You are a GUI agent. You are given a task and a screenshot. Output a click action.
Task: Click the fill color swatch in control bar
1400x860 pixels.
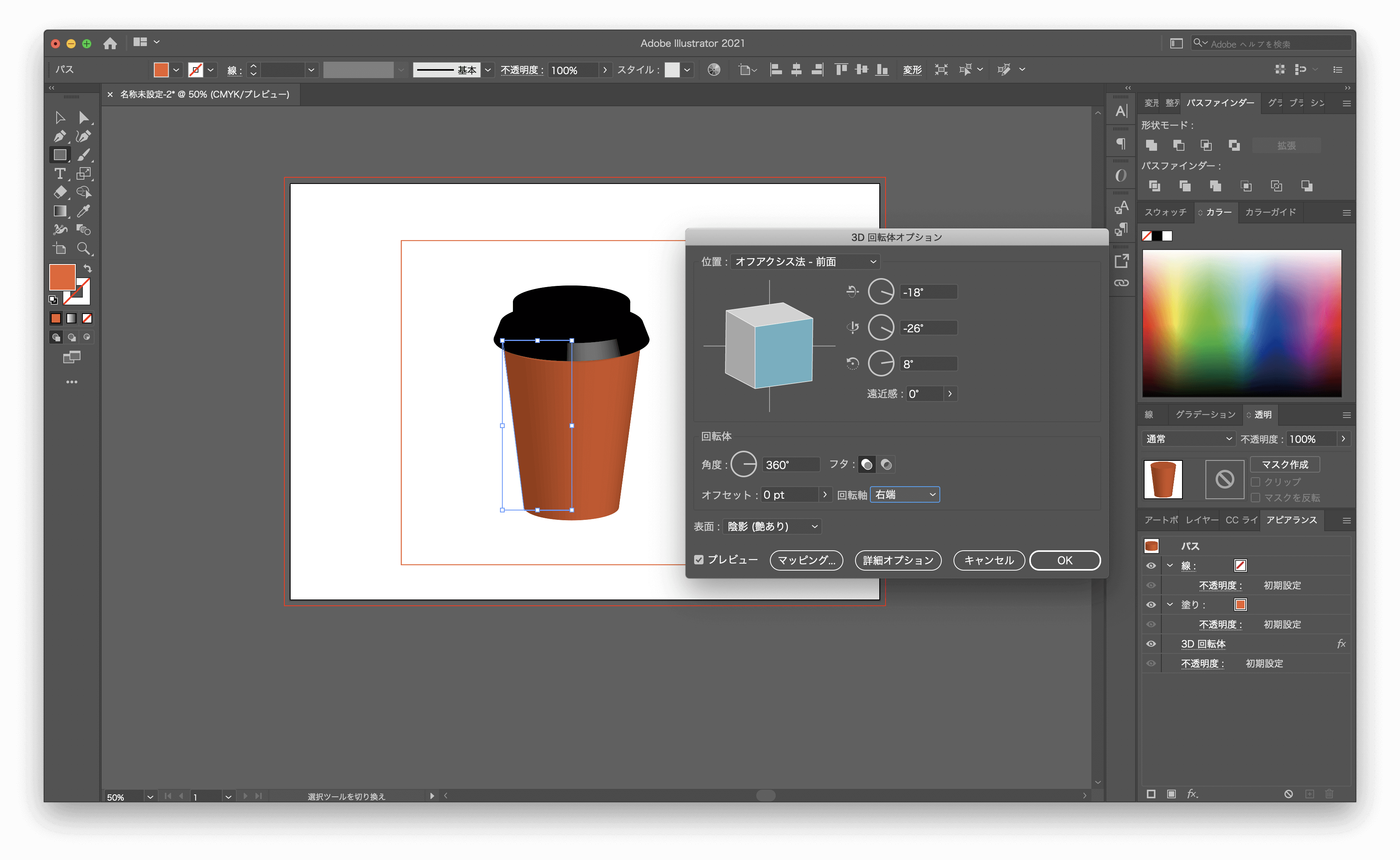click(x=161, y=70)
